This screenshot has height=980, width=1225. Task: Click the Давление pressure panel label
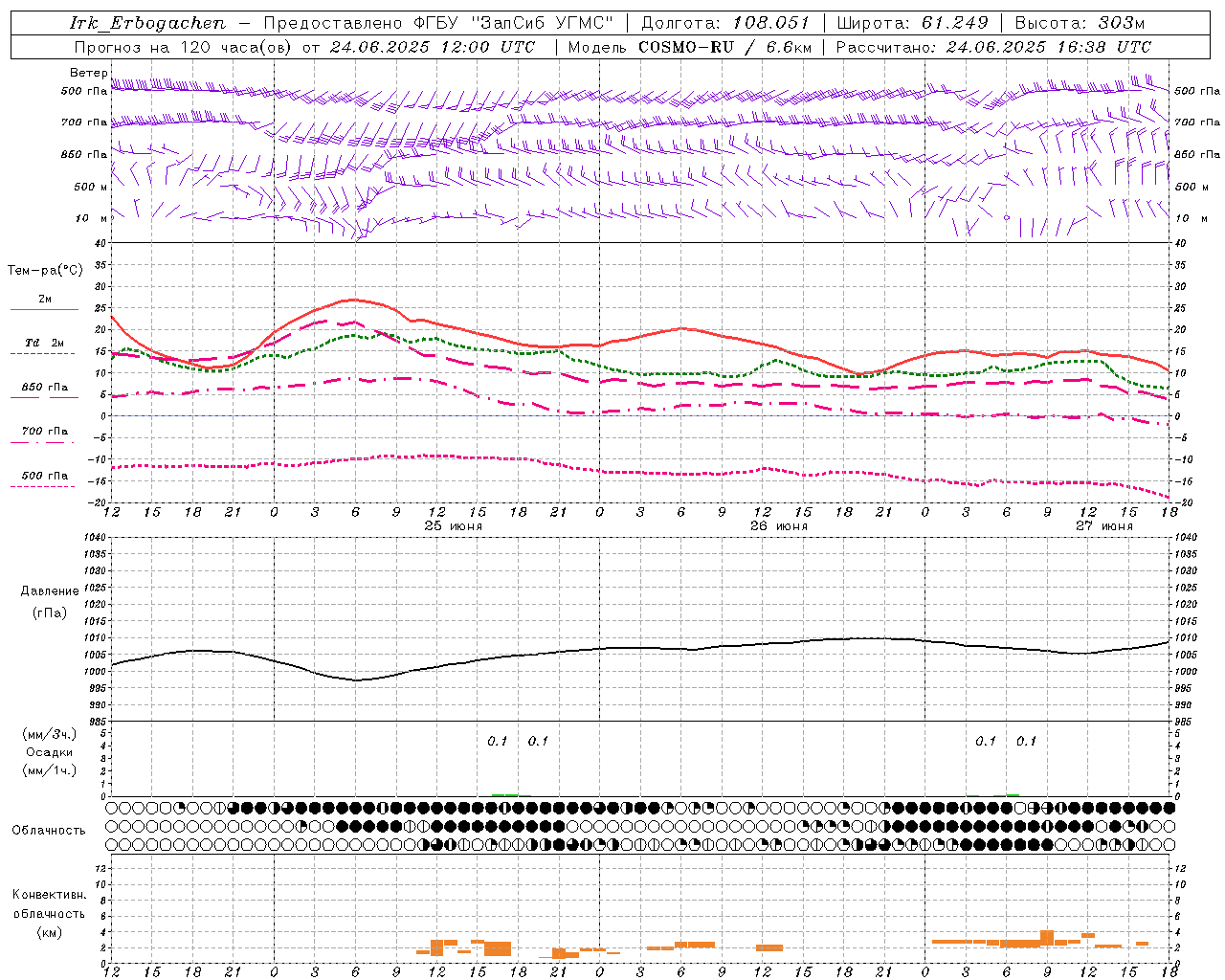pos(50,591)
